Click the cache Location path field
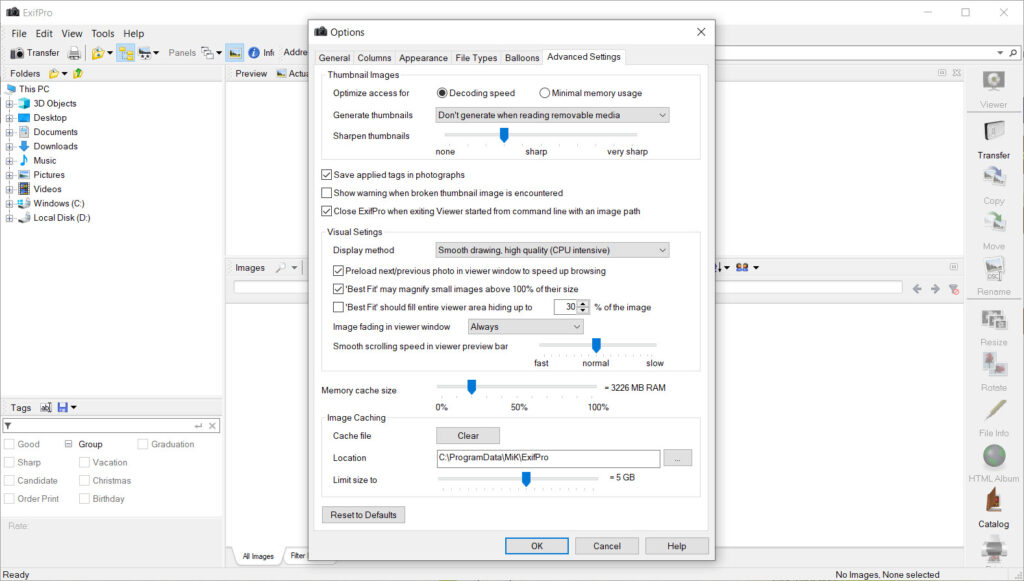This screenshot has width=1024, height=581. 548,458
